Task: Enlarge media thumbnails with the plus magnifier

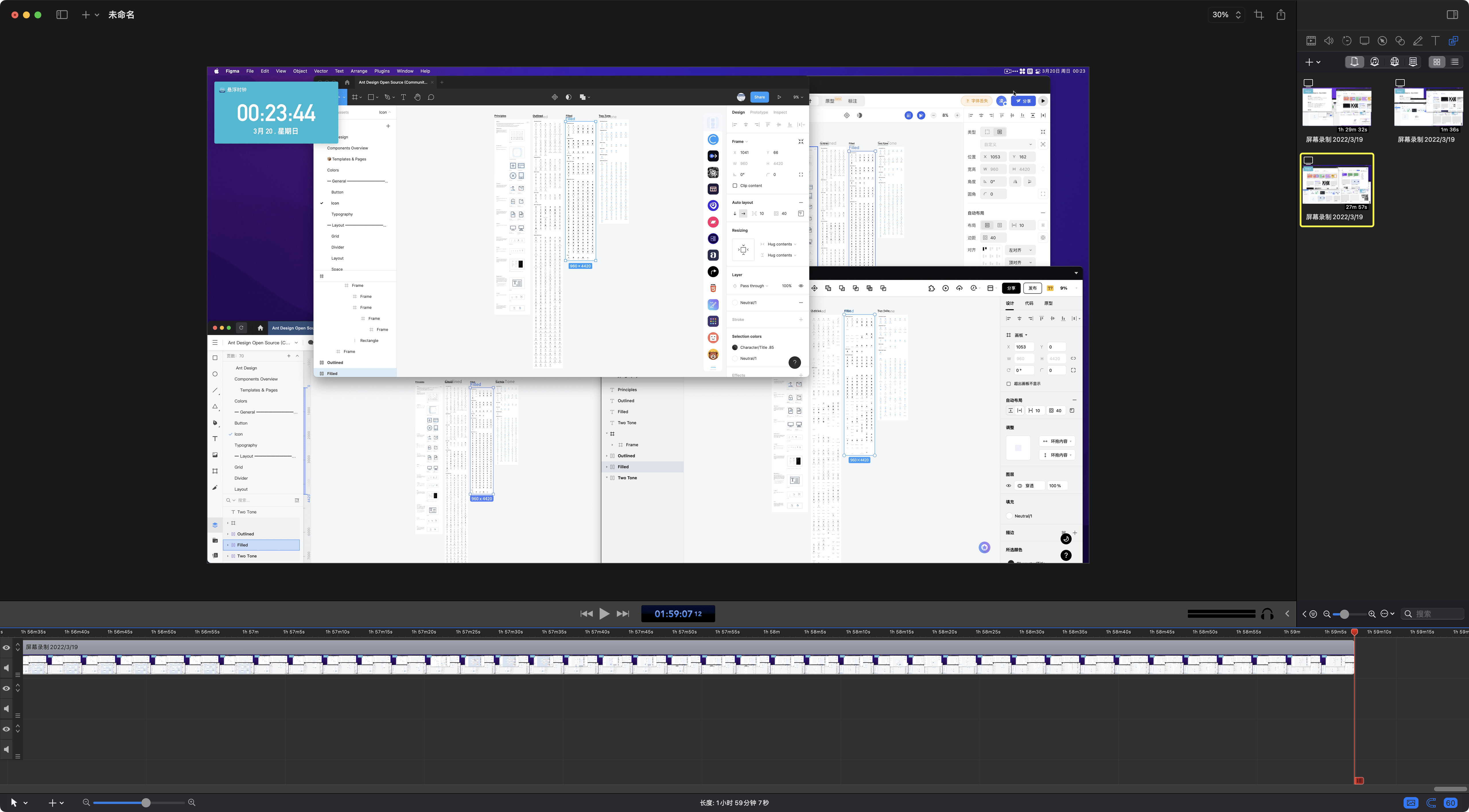Action: pyautogui.click(x=1372, y=614)
